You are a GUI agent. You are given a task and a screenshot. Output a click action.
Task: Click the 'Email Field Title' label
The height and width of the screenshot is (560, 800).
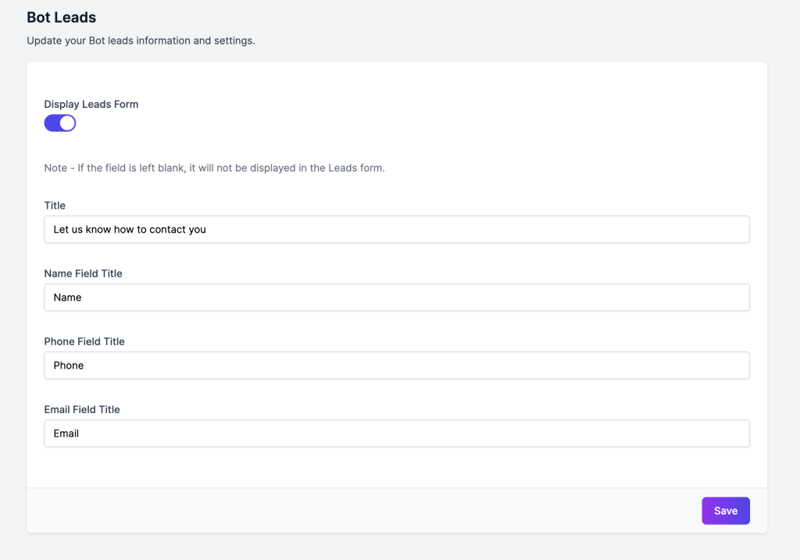click(82, 409)
